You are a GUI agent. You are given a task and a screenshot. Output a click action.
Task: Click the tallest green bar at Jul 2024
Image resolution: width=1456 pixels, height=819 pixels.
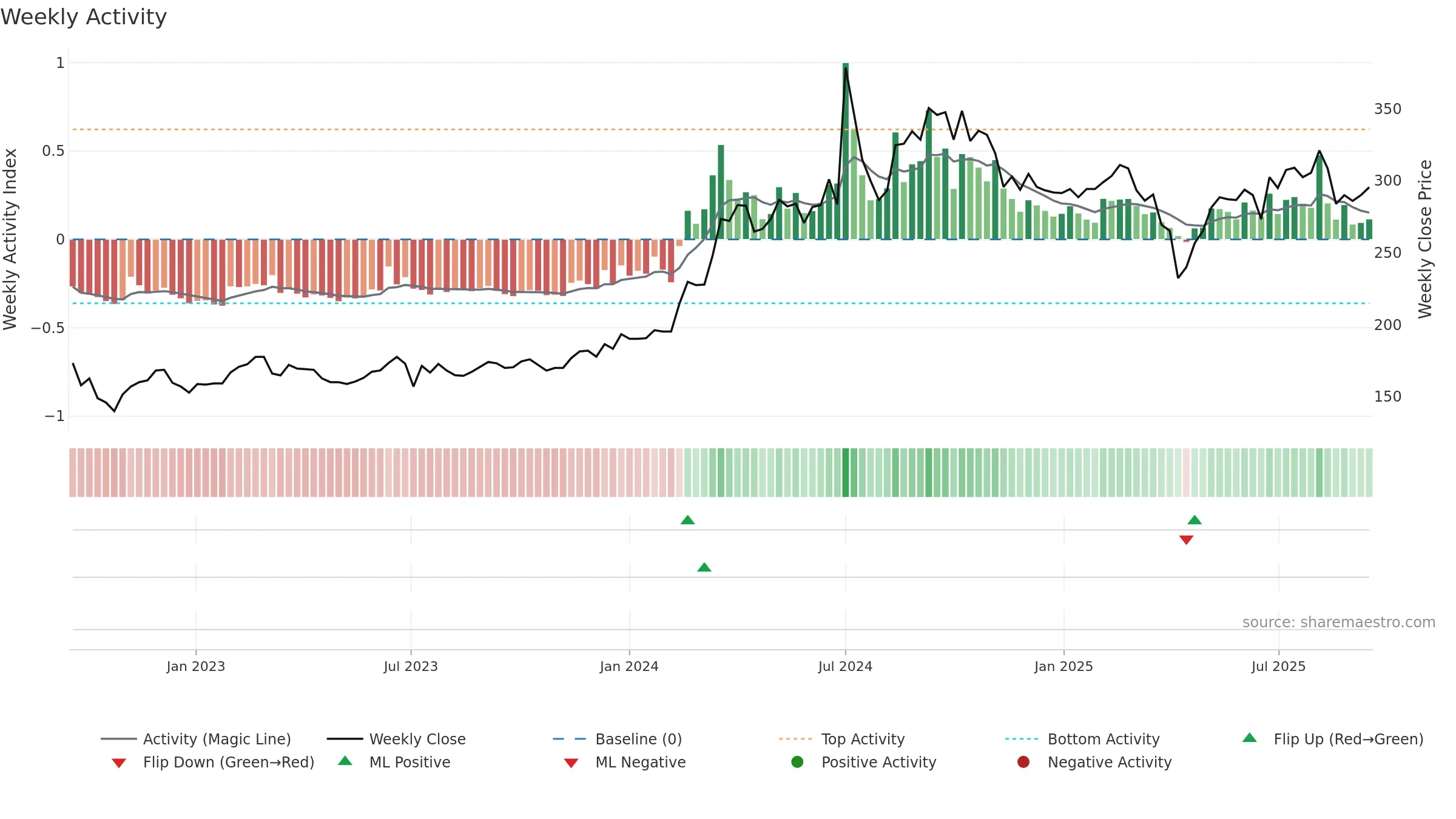(x=846, y=151)
